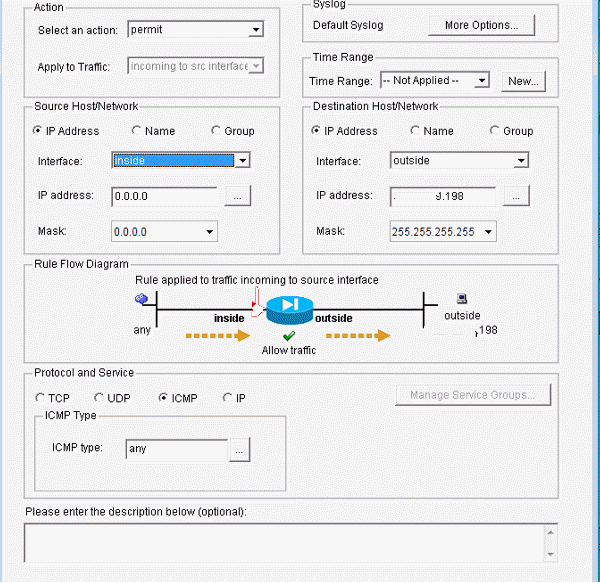
Task: Click Manage Service Groups button
Action: tap(473, 395)
